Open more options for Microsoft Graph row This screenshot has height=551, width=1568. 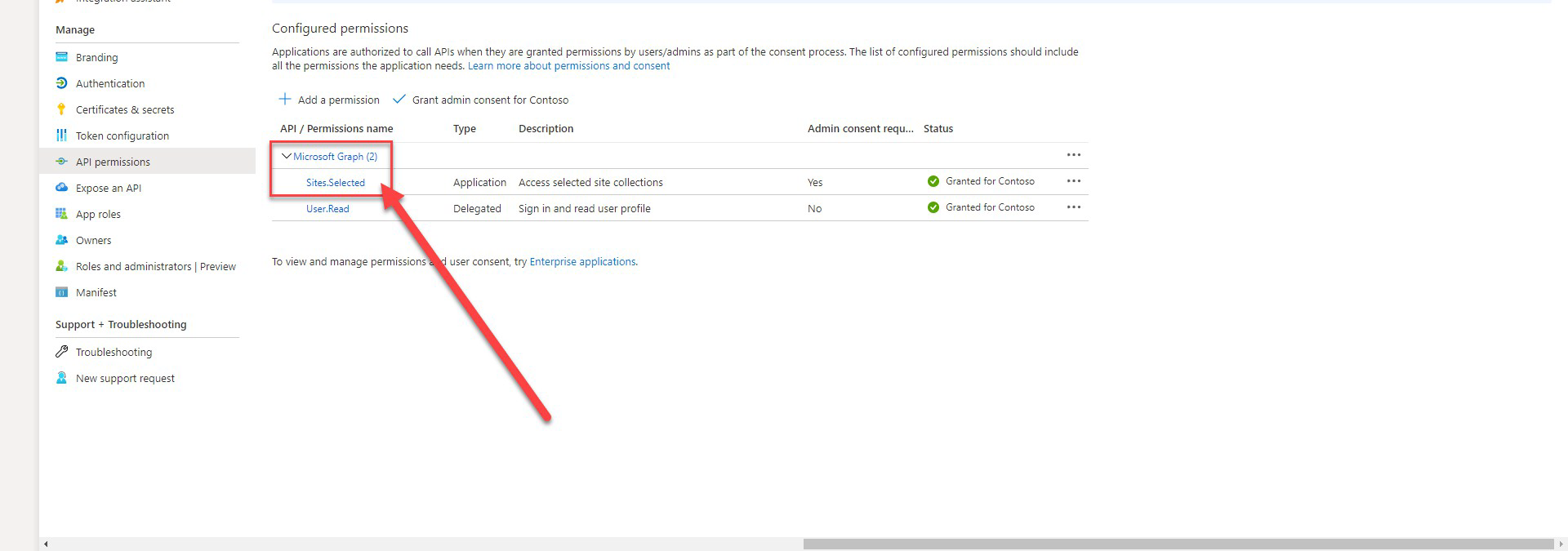point(1074,155)
